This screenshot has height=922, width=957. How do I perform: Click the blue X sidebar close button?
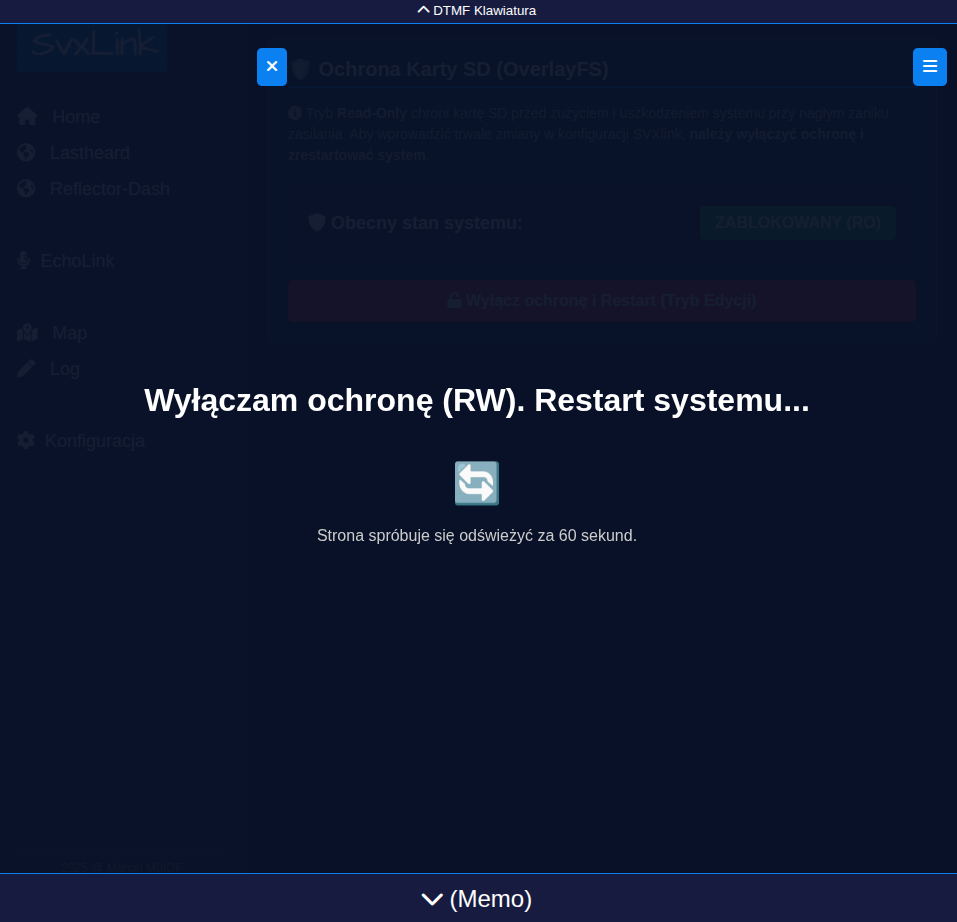272,67
